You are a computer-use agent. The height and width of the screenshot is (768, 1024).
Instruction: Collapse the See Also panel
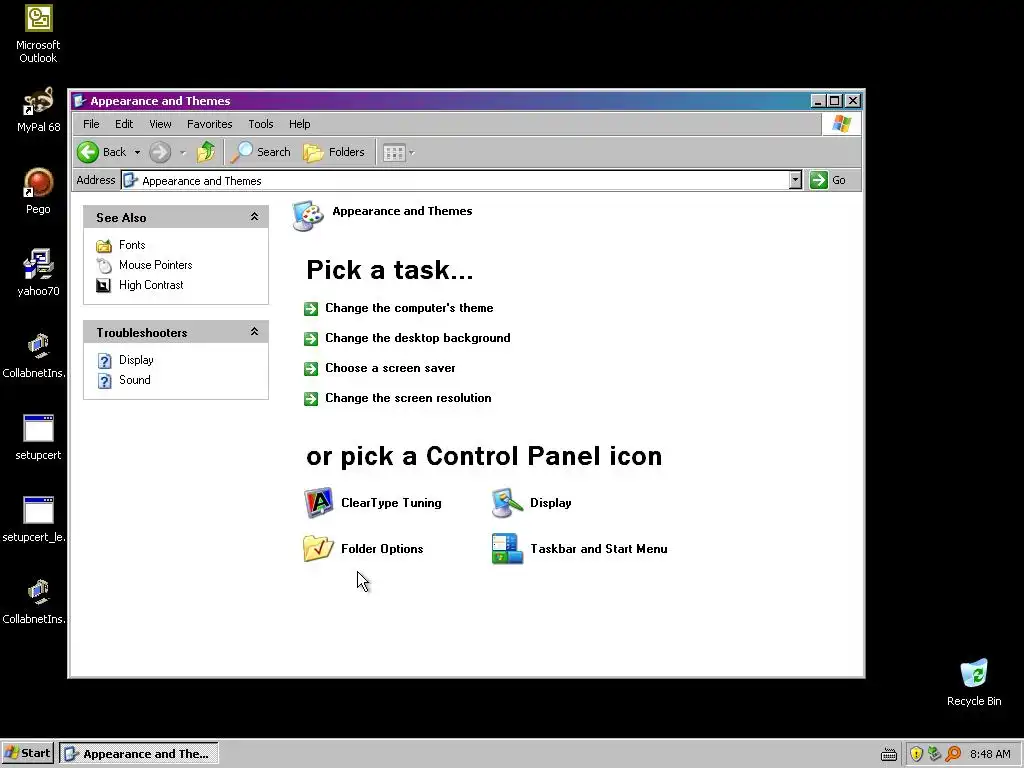click(x=255, y=217)
